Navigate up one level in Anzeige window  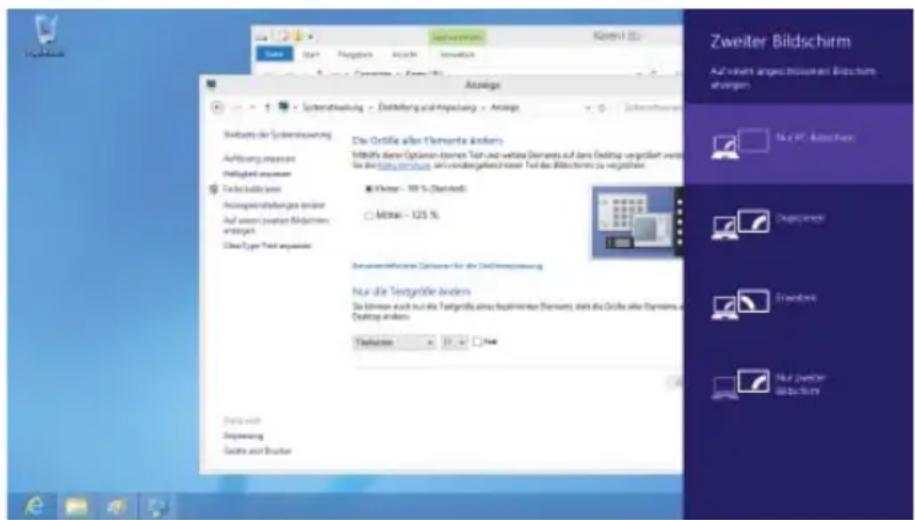coord(267,107)
